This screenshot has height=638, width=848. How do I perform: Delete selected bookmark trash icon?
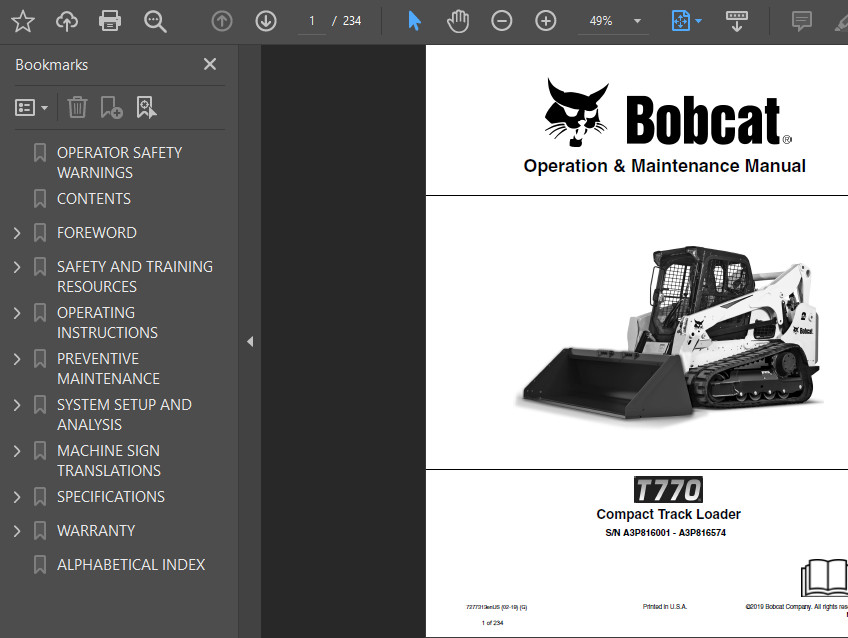[x=77, y=107]
